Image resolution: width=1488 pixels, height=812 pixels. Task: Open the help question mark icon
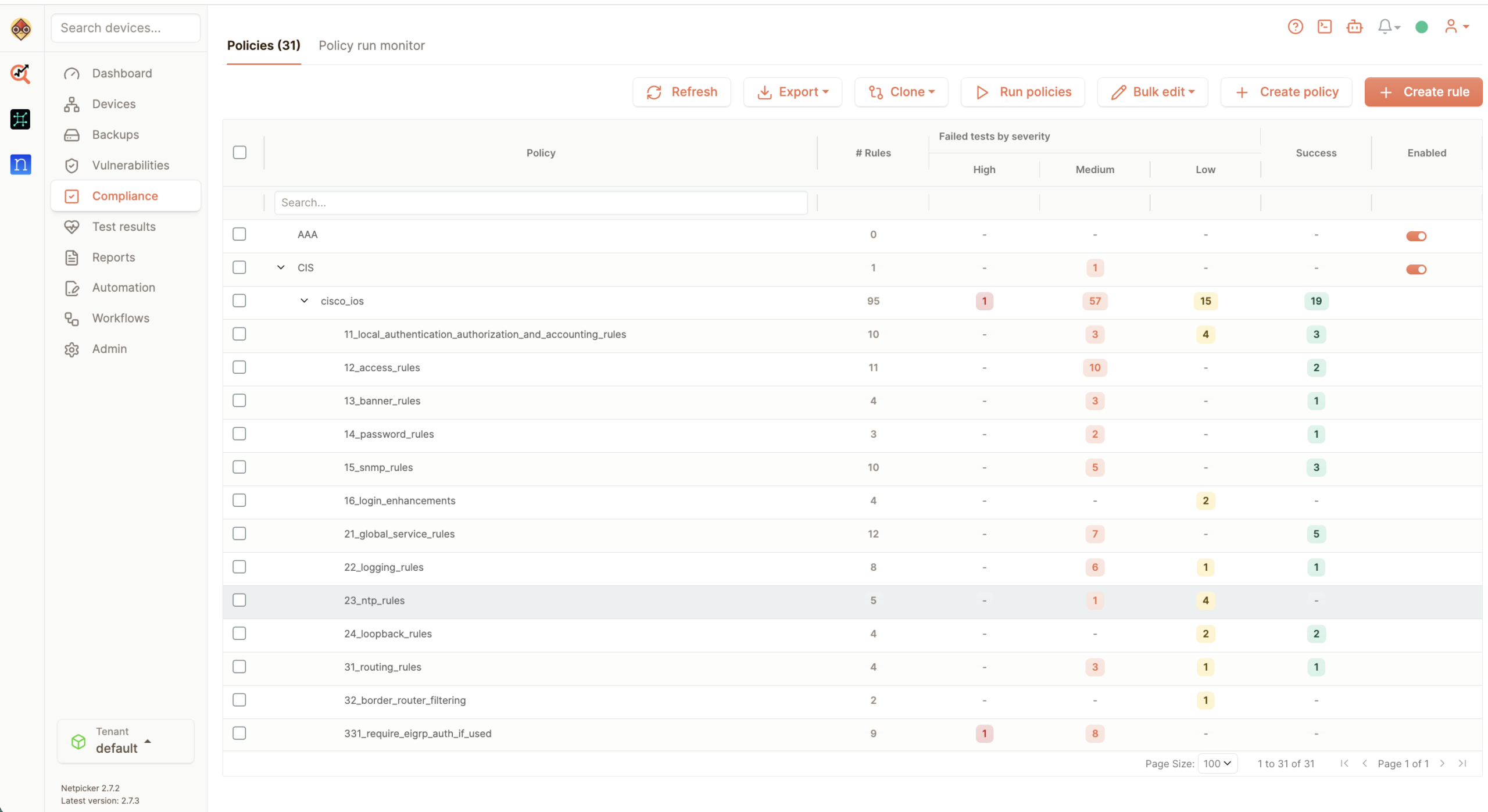[x=1295, y=27]
